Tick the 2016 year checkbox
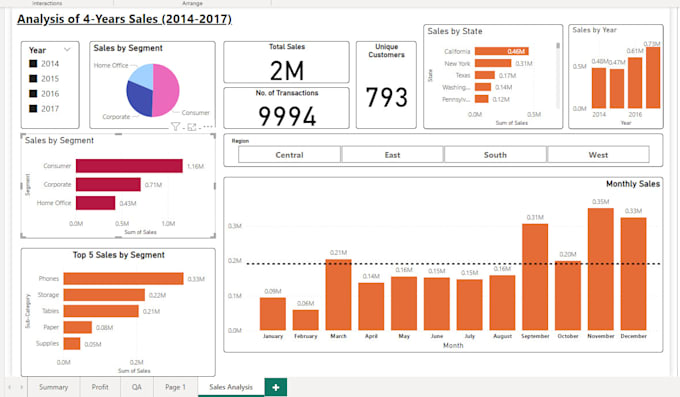The width and height of the screenshot is (680, 397). click(x=33, y=94)
